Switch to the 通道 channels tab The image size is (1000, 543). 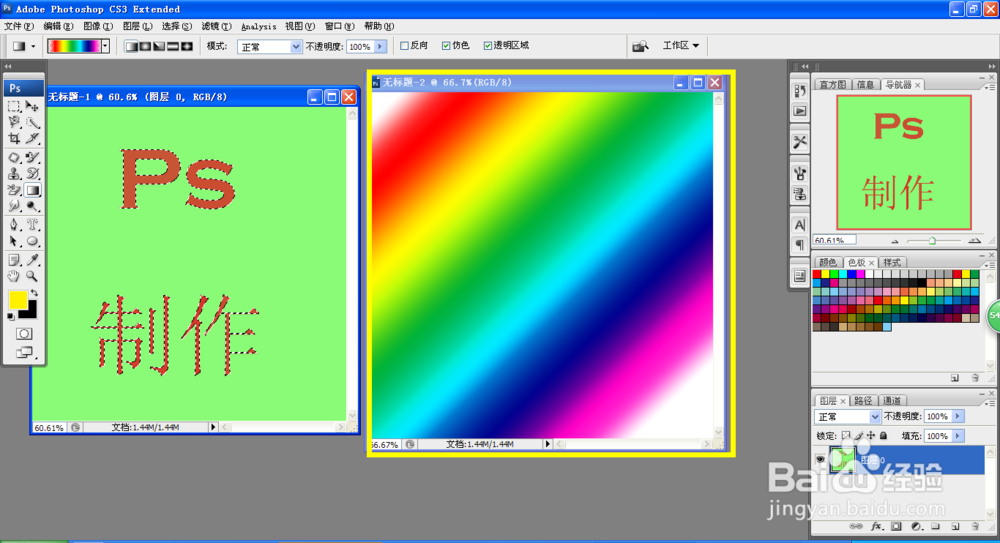[x=892, y=401]
